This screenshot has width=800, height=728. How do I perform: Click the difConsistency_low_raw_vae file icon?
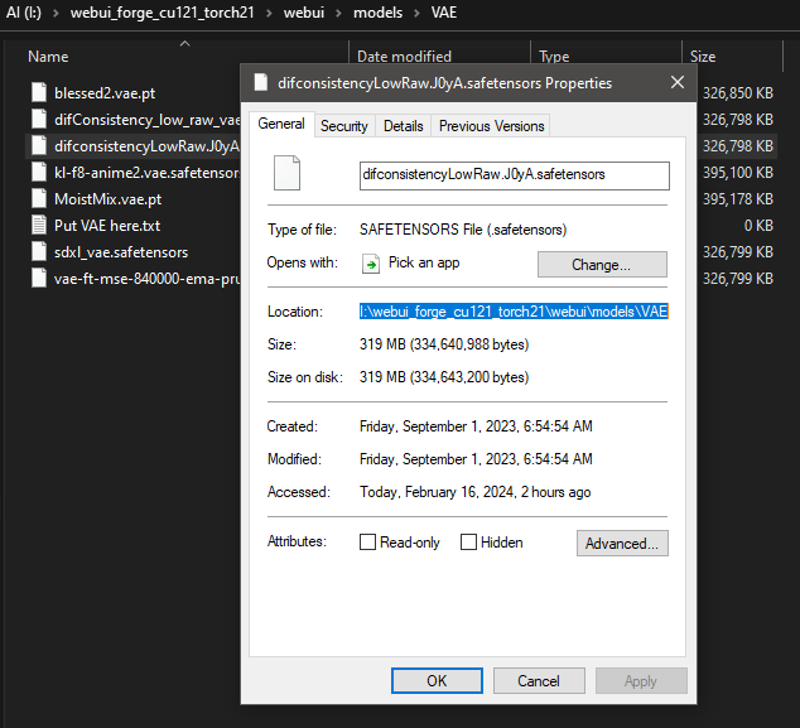39,119
